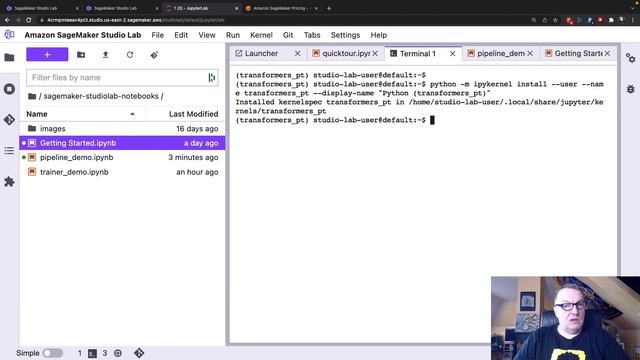Image resolution: width=640 pixels, height=360 pixels.
Task: Close the Launcher tab
Action: click(298, 53)
